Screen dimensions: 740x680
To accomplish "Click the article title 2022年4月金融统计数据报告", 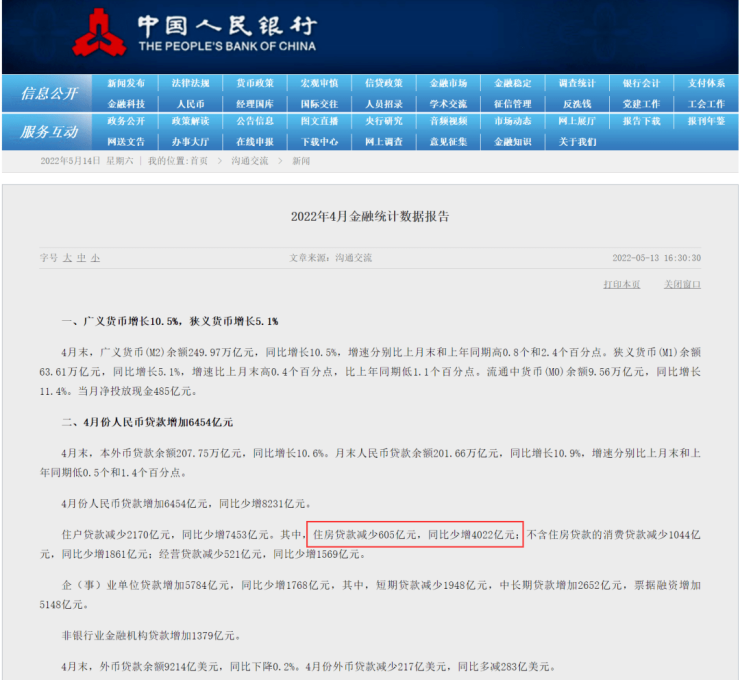I will pyautogui.click(x=370, y=217).
